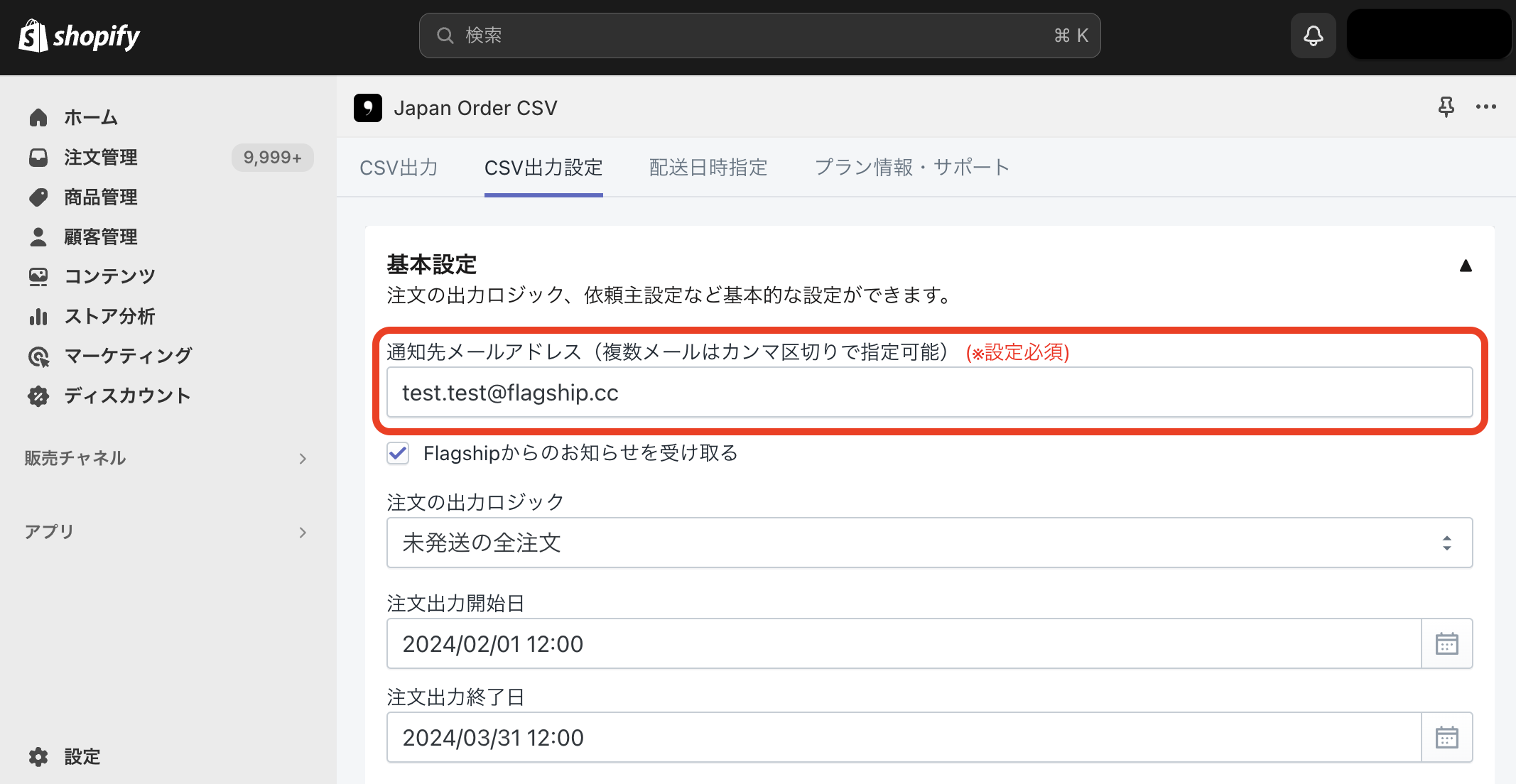Toggle Flagshipからのお知らせを受け取る checkbox
This screenshot has width=1516, height=784.
coord(398,452)
